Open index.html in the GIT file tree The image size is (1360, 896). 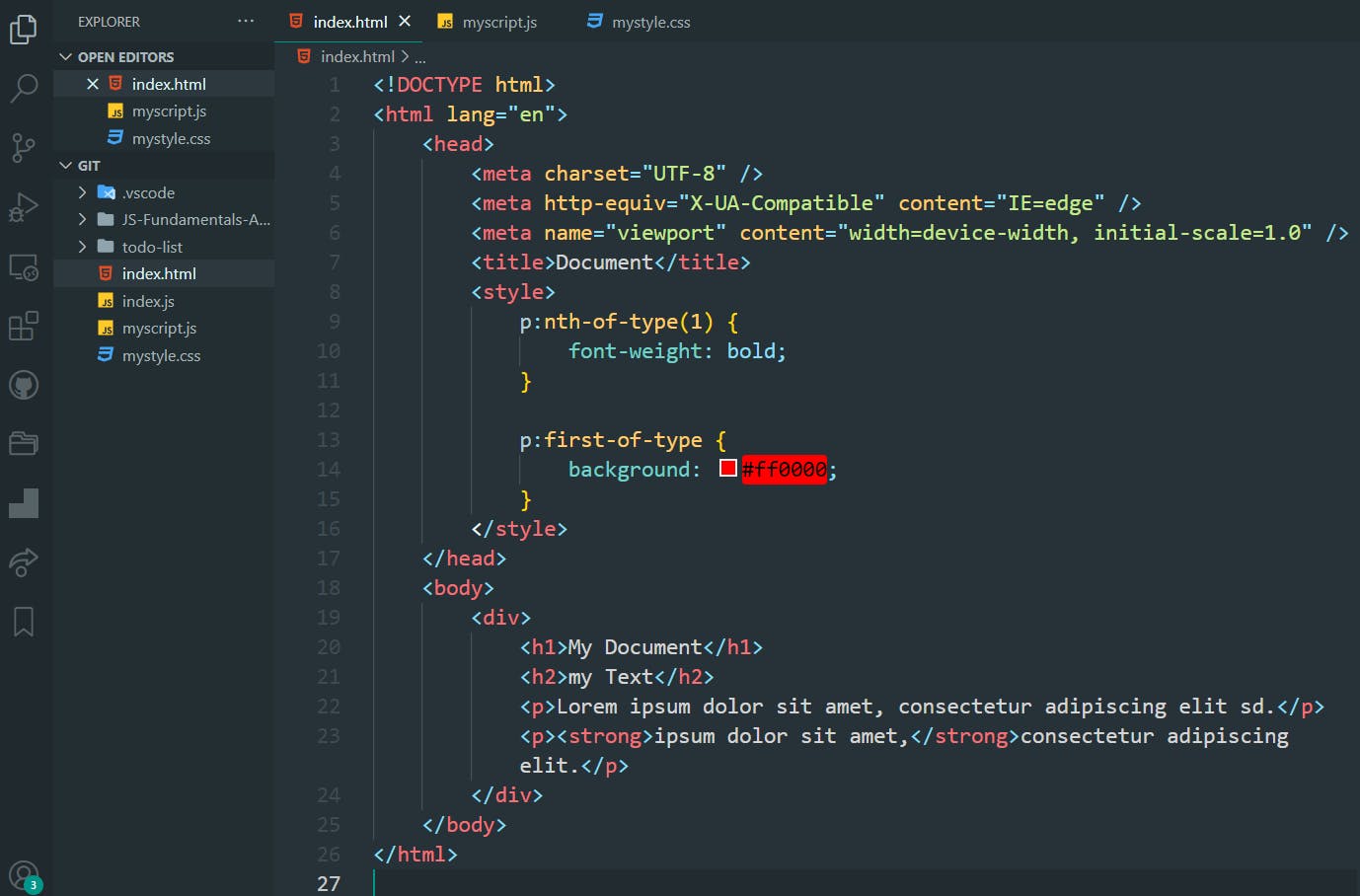(164, 273)
